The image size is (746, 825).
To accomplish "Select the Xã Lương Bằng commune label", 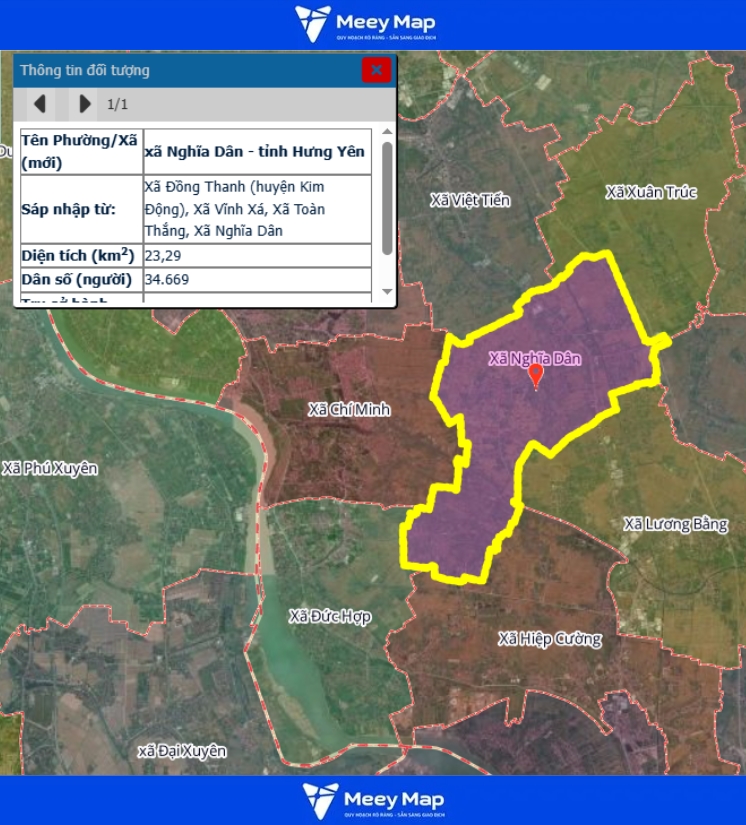I will [676, 524].
